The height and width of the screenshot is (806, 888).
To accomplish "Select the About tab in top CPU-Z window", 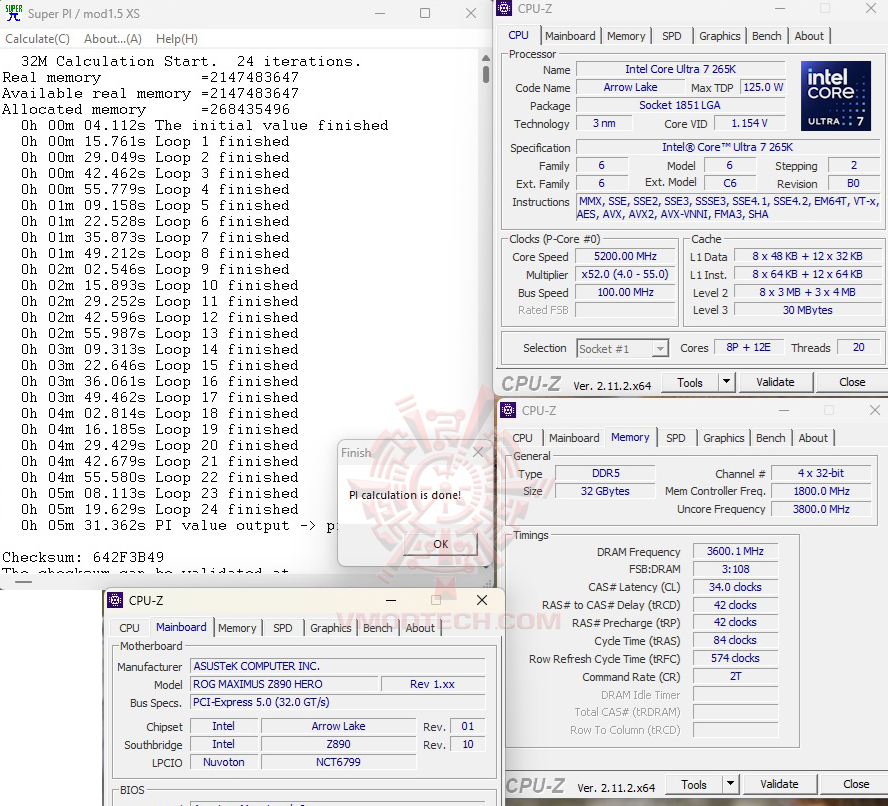I will pyautogui.click(x=809, y=36).
